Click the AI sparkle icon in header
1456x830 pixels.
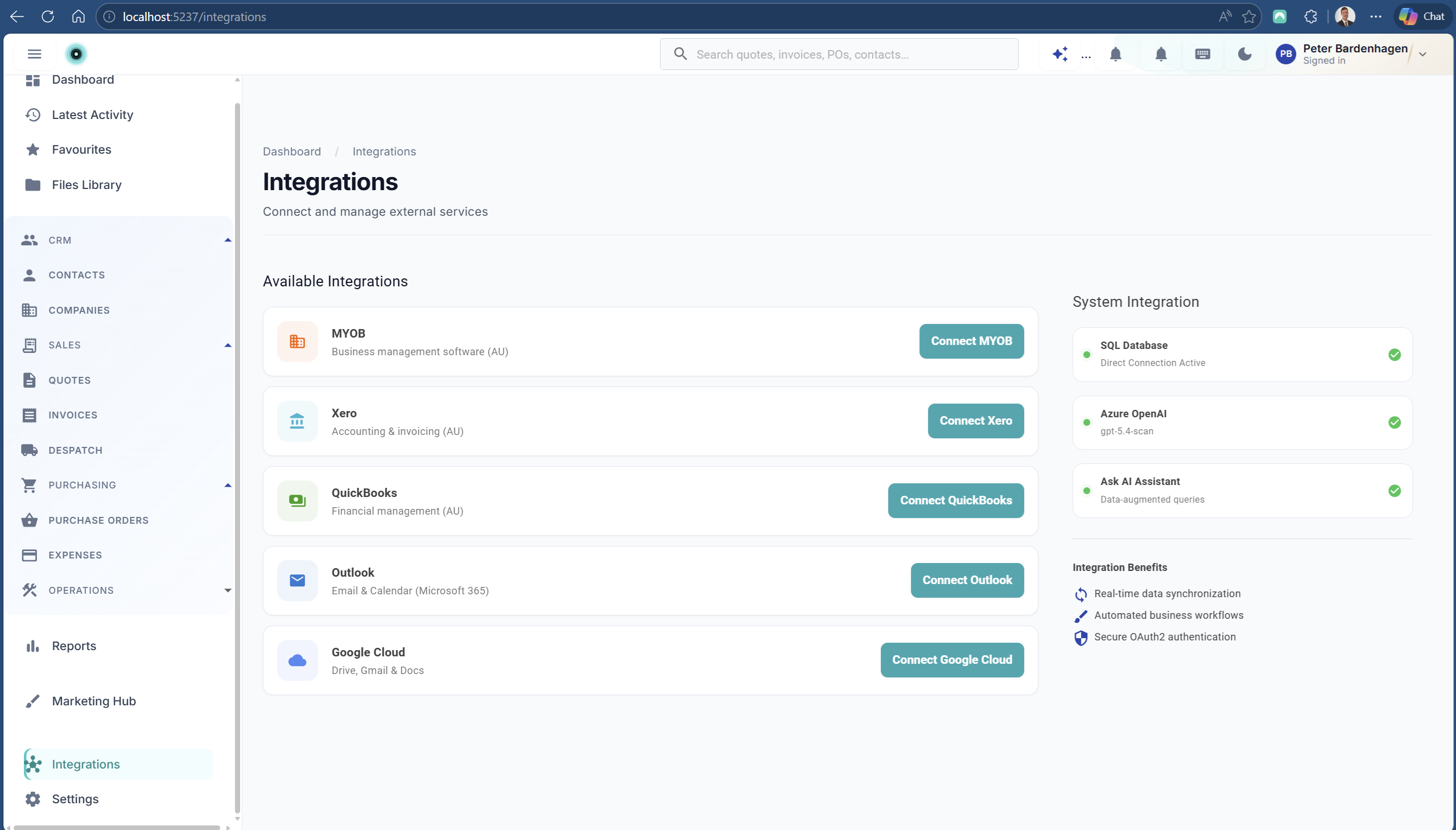pos(1059,54)
